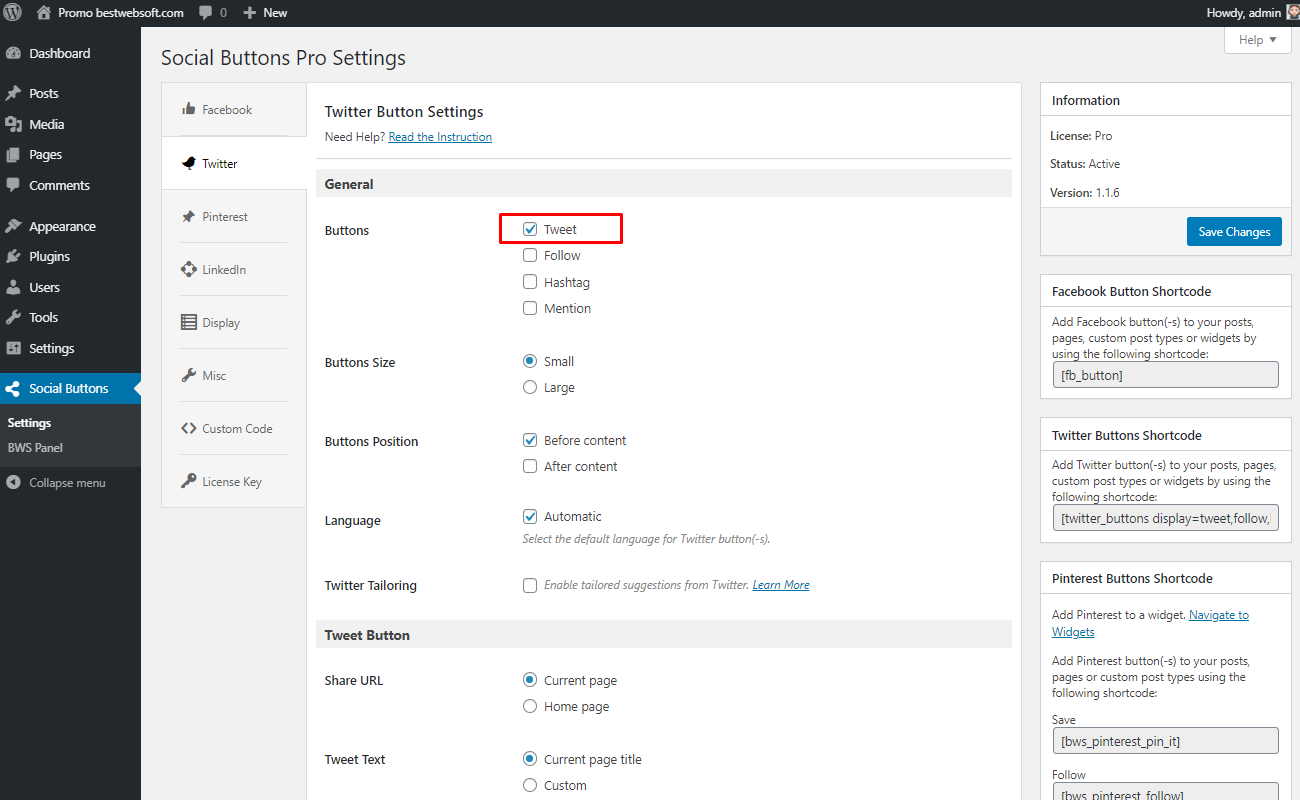Open the Display settings tab

(x=233, y=322)
